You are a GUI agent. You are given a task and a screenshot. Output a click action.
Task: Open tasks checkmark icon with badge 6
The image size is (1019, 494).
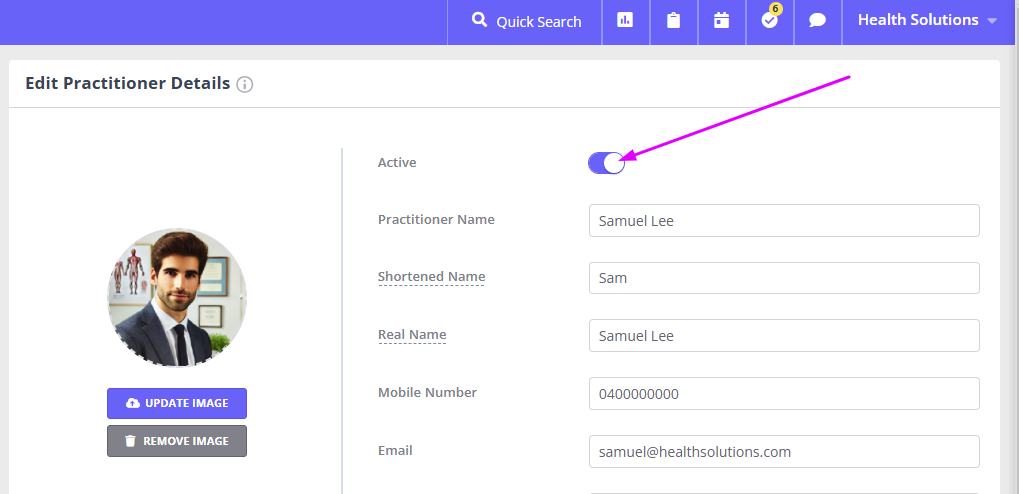pyautogui.click(x=769, y=21)
